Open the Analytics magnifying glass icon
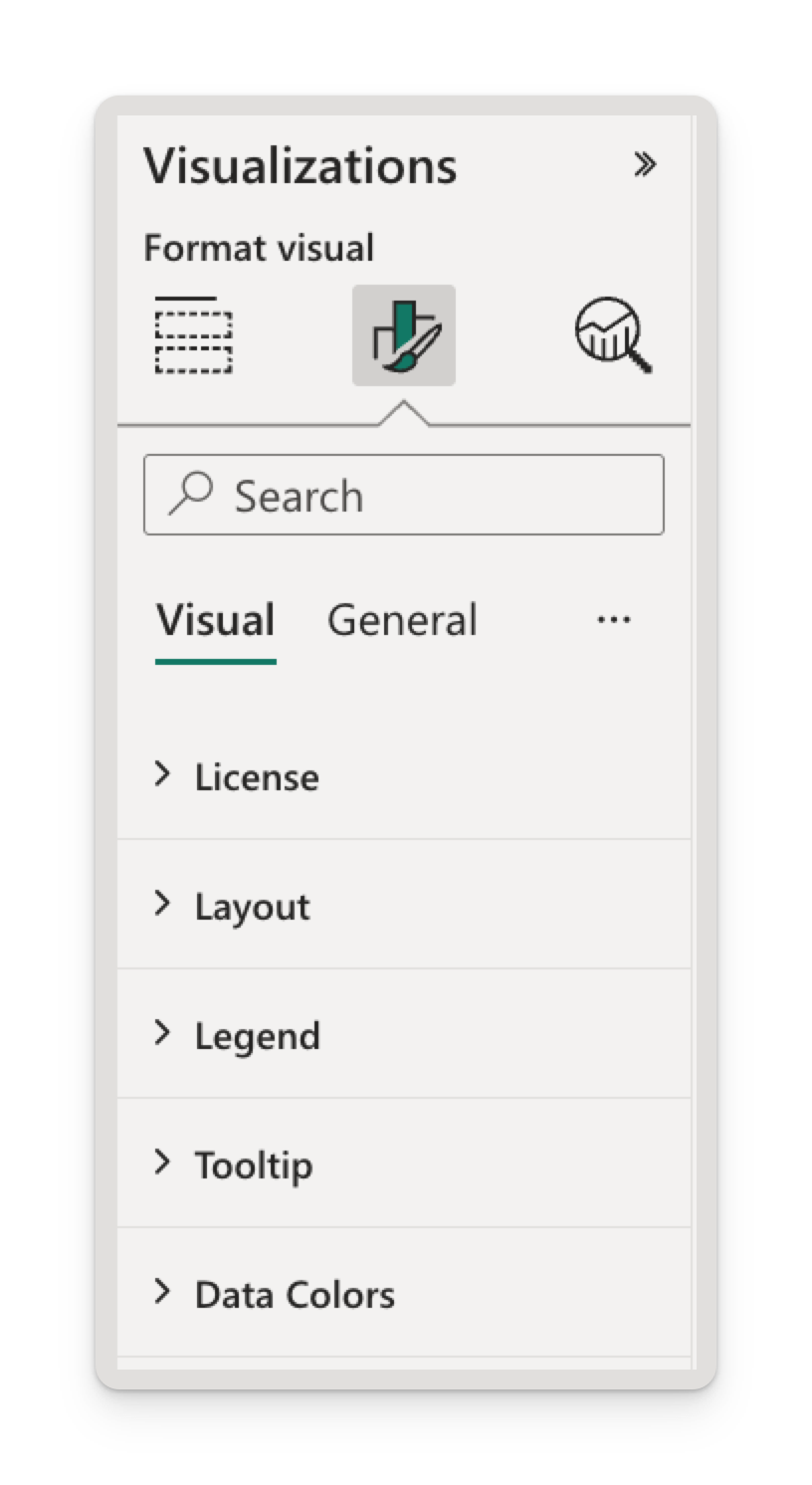 [x=614, y=335]
